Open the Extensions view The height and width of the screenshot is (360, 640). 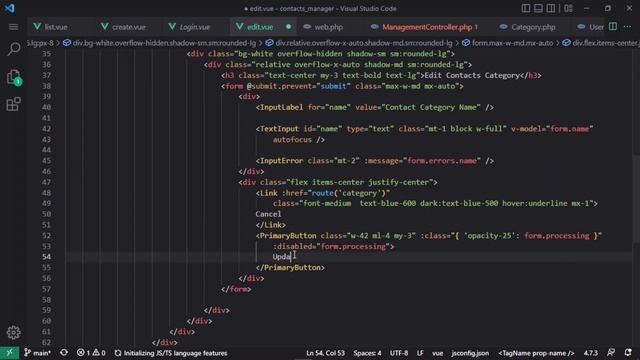(13, 104)
